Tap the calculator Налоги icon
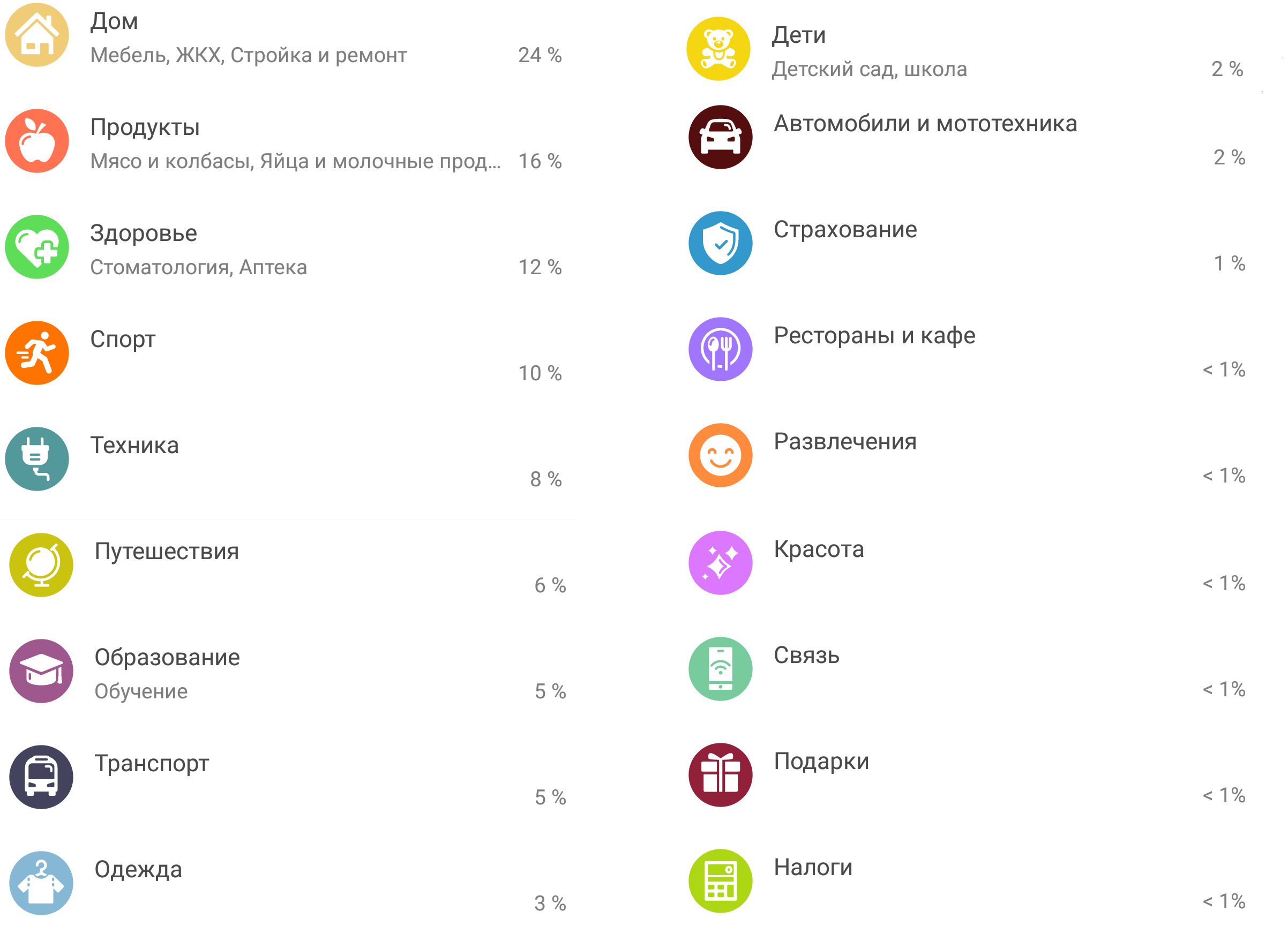 pyautogui.click(x=720, y=880)
